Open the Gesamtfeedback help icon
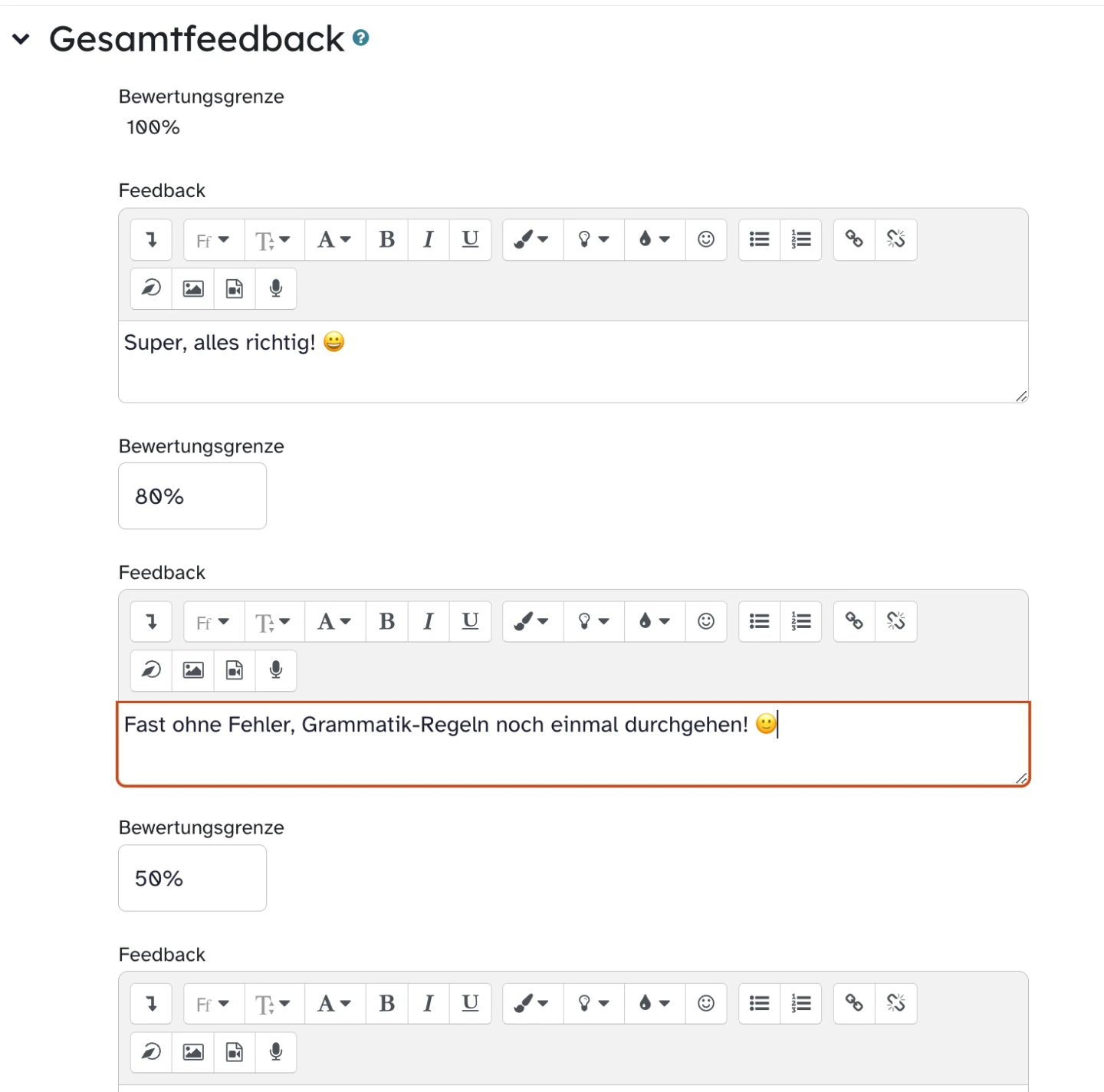Screen dimensions: 1104x1092 click(x=361, y=38)
